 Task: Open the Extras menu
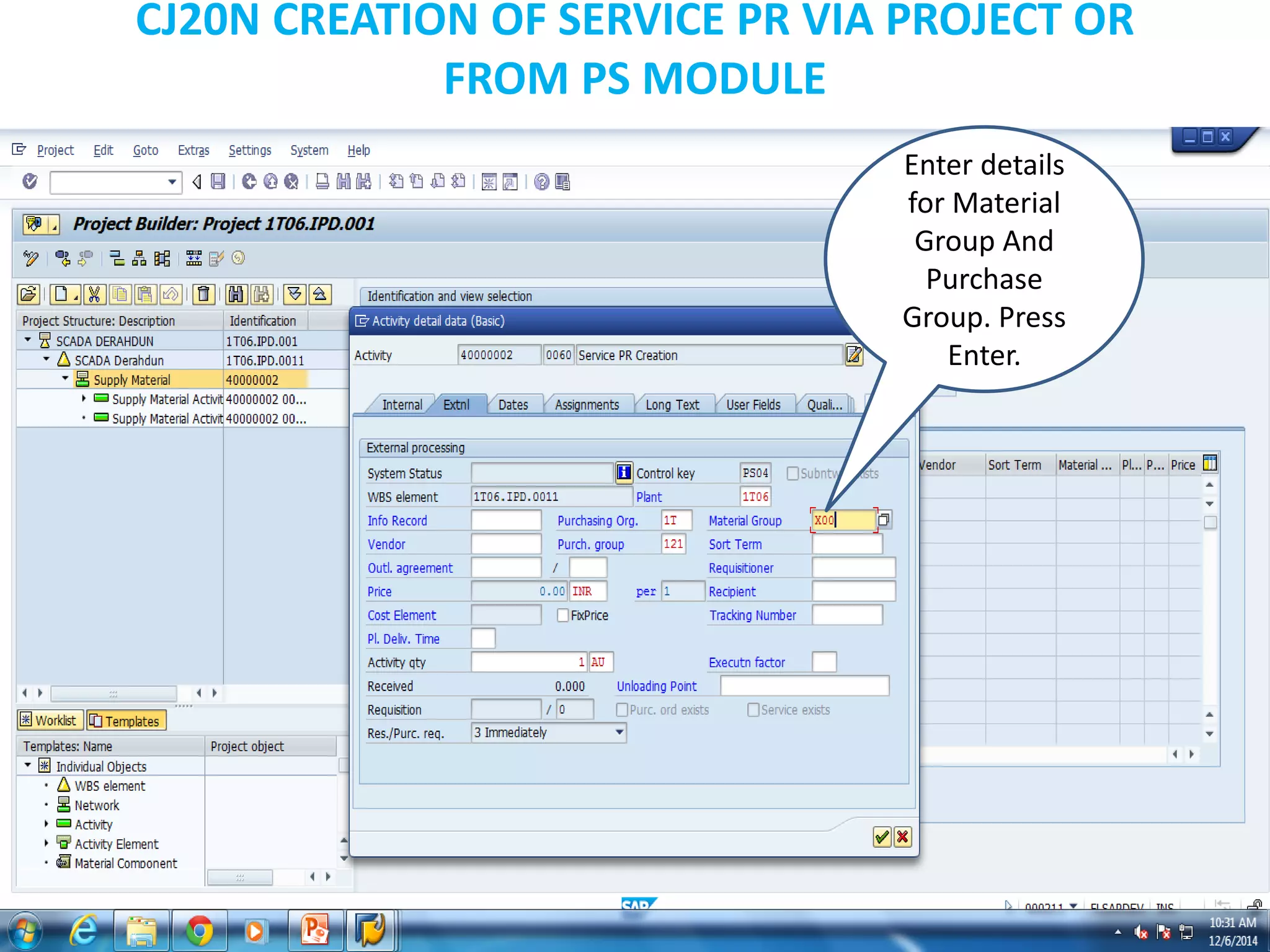coord(193,150)
